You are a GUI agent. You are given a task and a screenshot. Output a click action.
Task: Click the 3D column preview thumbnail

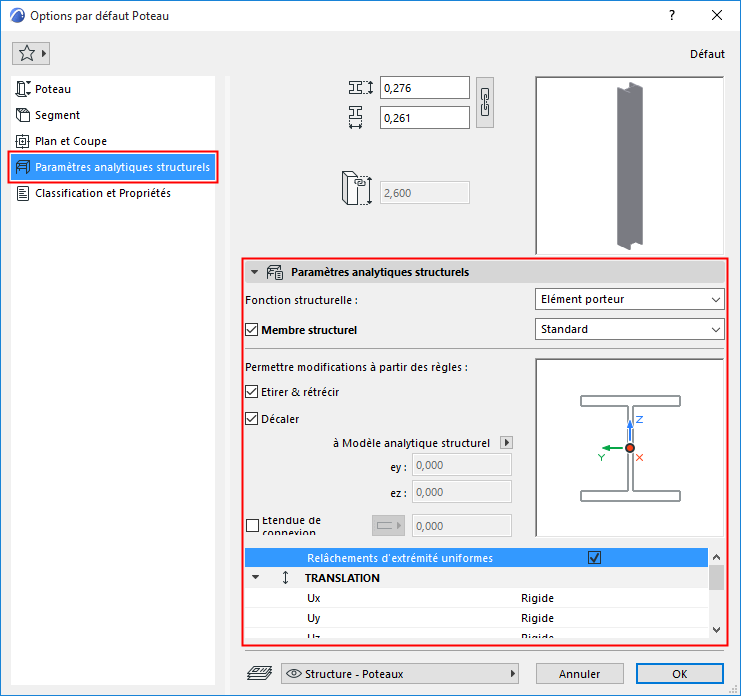click(629, 165)
